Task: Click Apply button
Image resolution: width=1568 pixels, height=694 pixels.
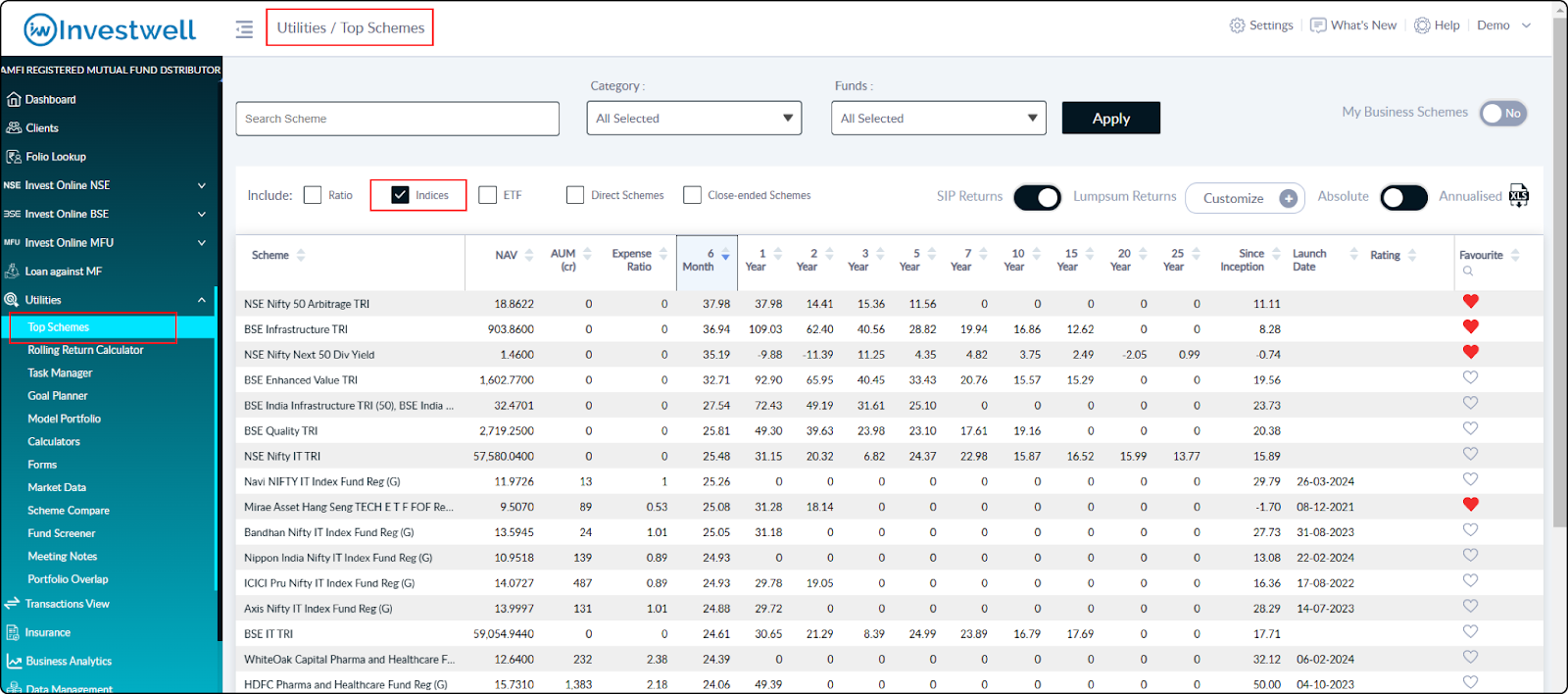Action: pyautogui.click(x=1111, y=119)
